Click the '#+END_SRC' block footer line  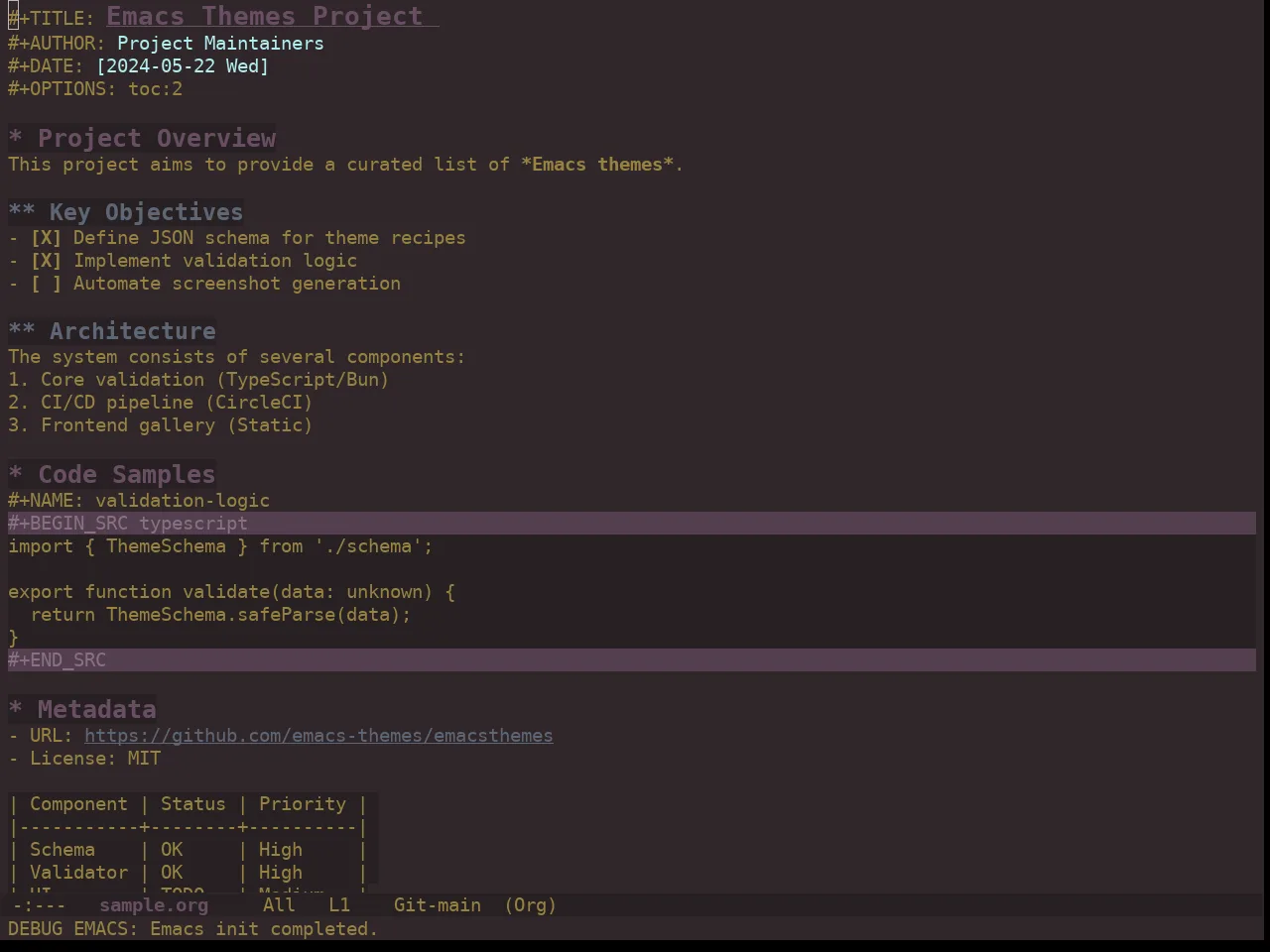(632, 660)
